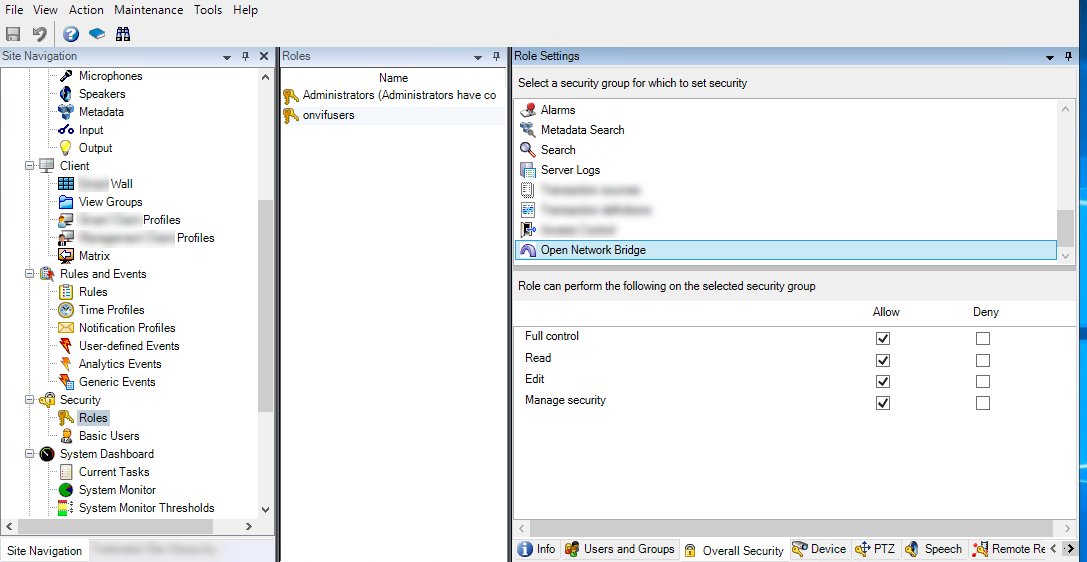Toggle Deny checkbox for Manage security
The image size is (1087, 562).
pyautogui.click(x=983, y=403)
